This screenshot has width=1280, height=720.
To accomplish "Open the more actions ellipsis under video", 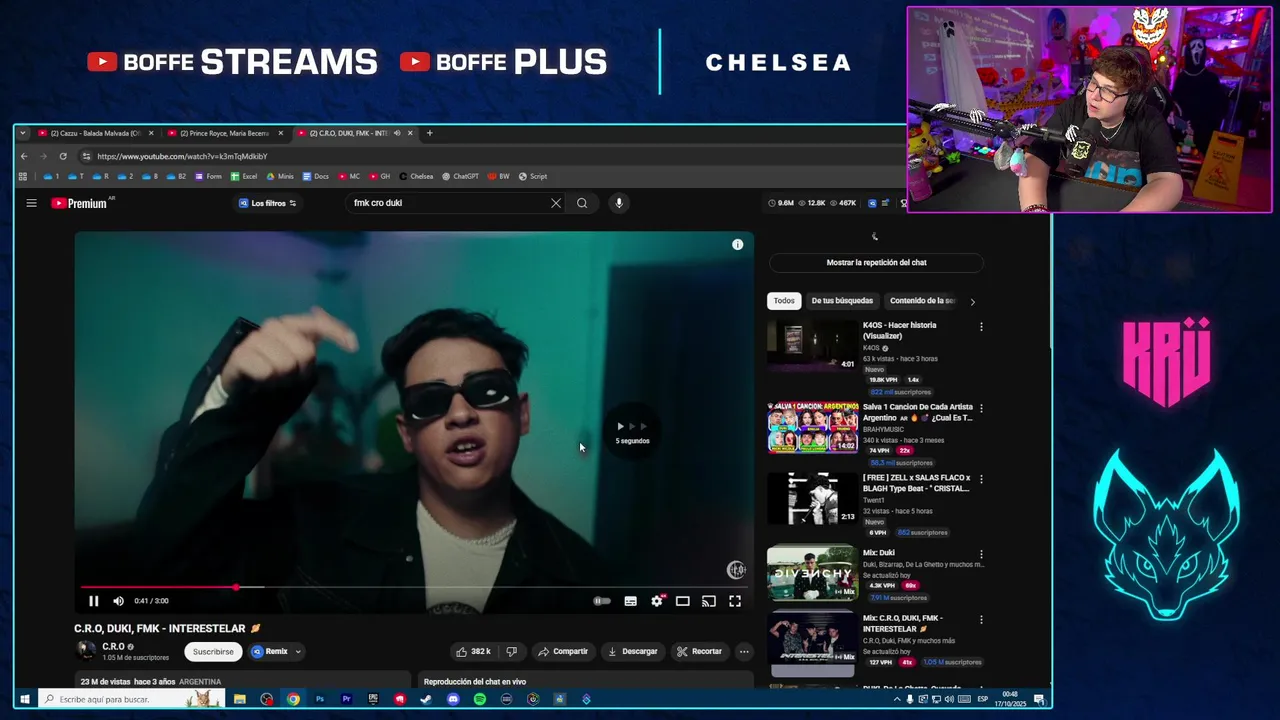I will coord(744,651).
